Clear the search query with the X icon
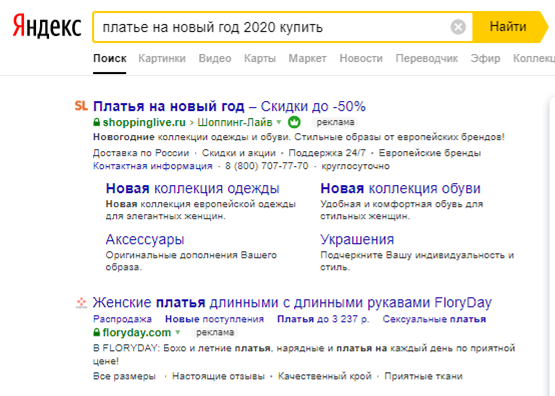Image resolution: width=555 pixels, height=396 pixels. click(458, 27)
